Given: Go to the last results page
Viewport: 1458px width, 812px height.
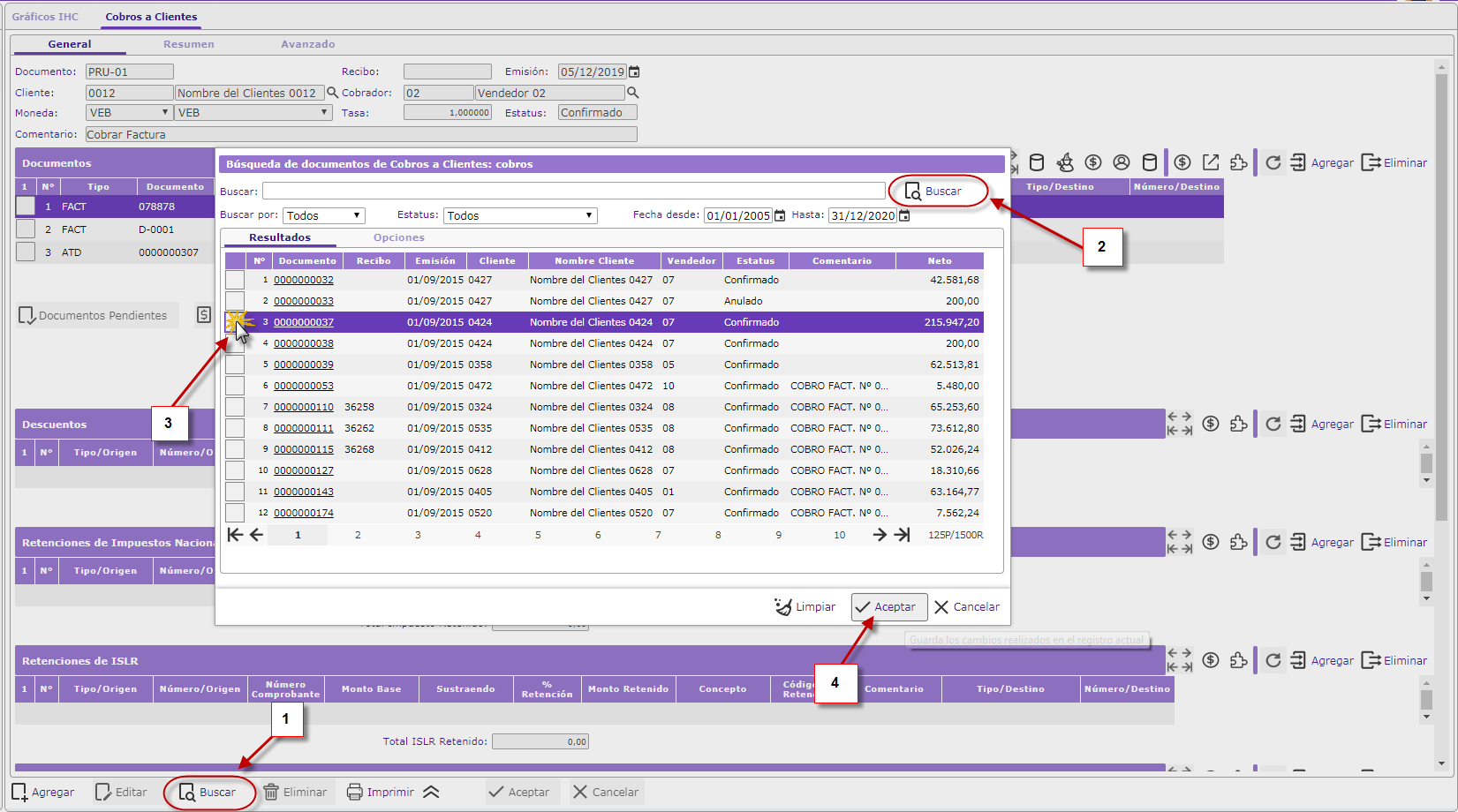Looking at the screenshot, I should [902, 535].
